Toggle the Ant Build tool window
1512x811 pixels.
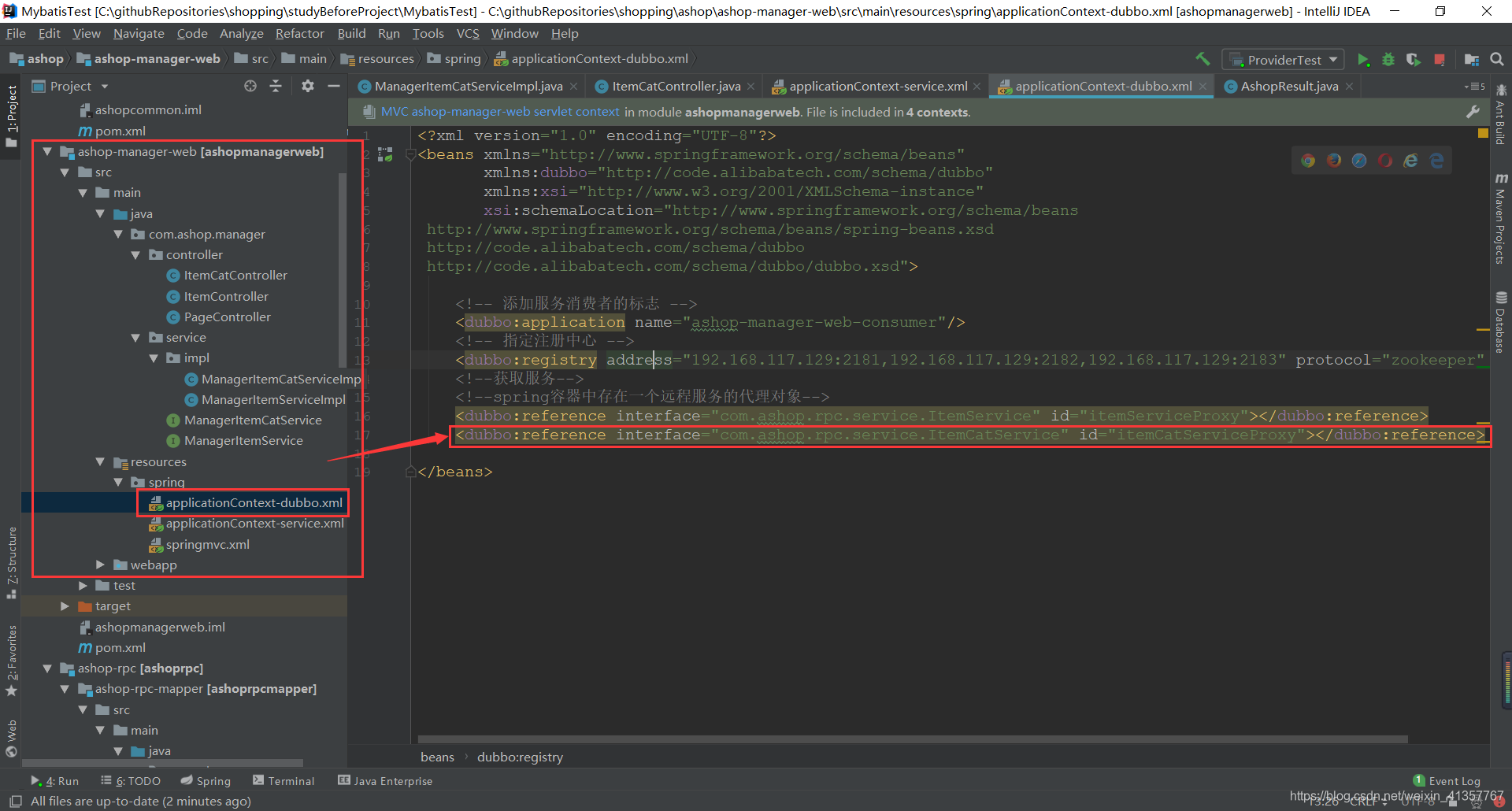click(1501, 114)
